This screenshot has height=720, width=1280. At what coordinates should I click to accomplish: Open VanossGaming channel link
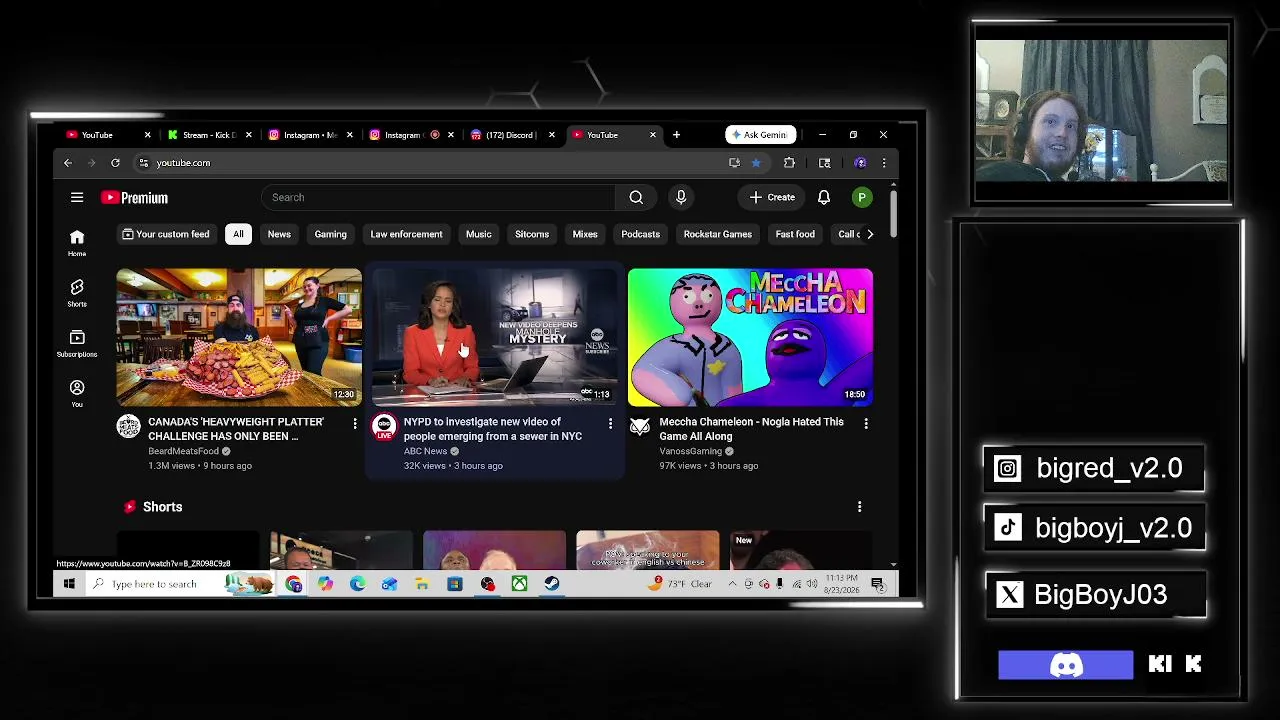[690, 451]
